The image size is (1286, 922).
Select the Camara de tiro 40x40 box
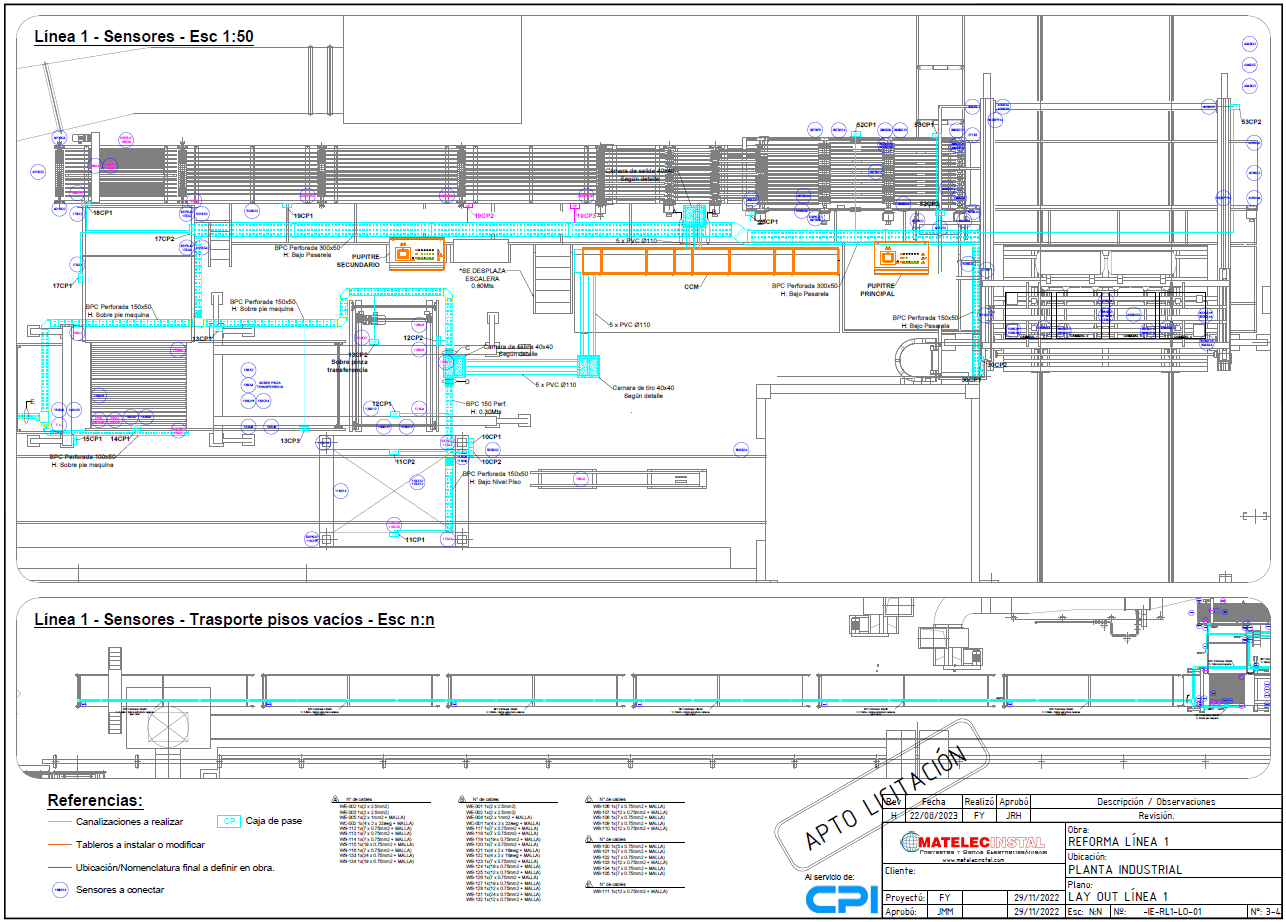pos(589,369)
